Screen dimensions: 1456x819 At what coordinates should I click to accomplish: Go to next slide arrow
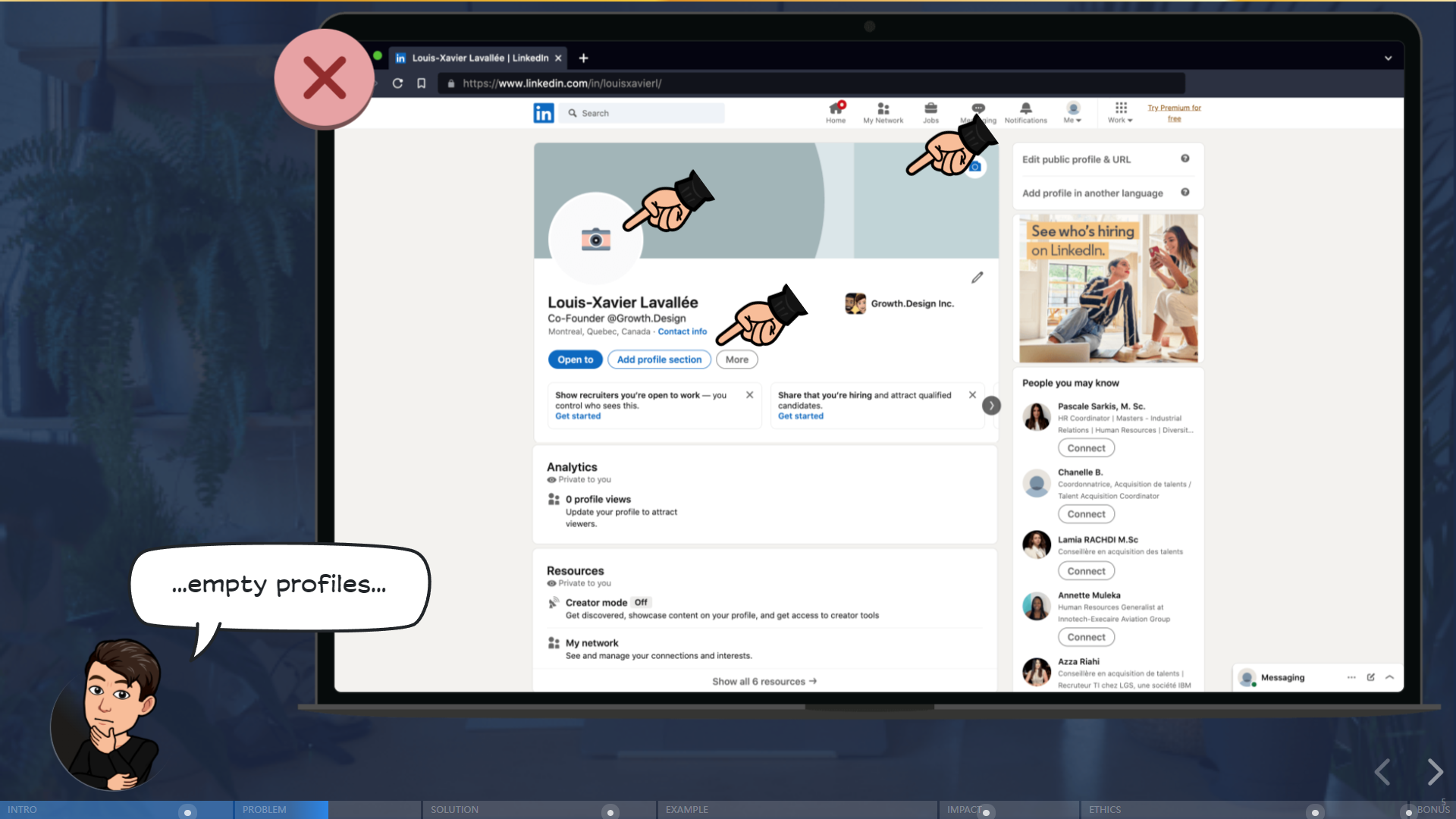tap(1434, 772)
